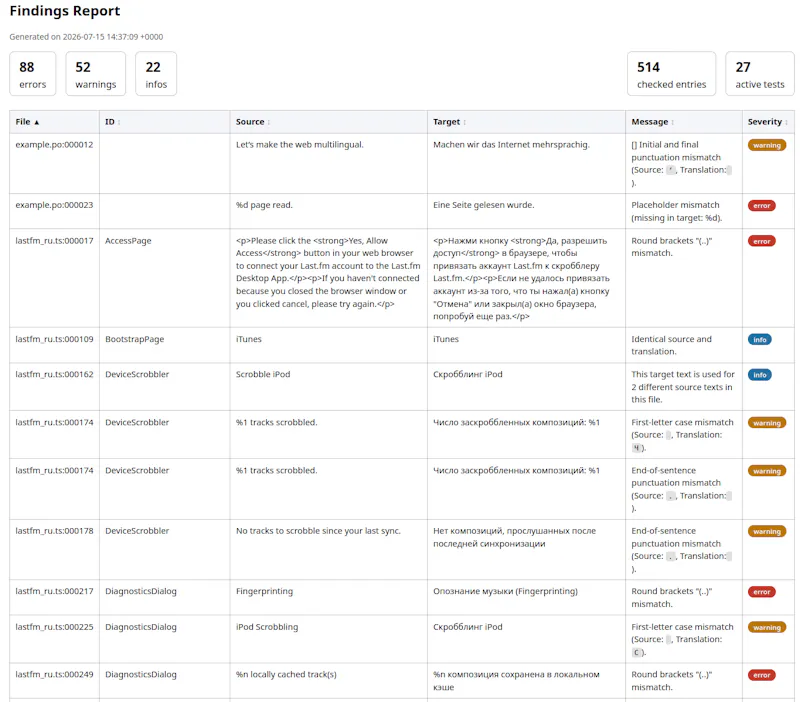Click target text "Machen wir das Internet mehrsprachig."
Image resolution: width=800 pixels, height=702 pixels.
(511, 145)
